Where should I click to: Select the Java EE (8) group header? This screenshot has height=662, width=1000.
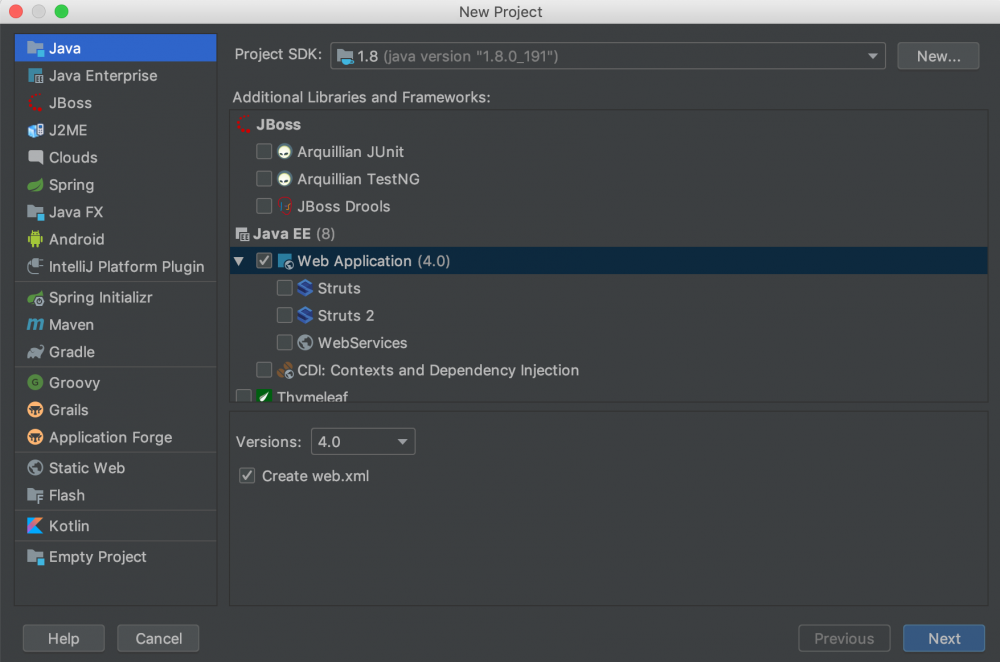coord(608,234)
